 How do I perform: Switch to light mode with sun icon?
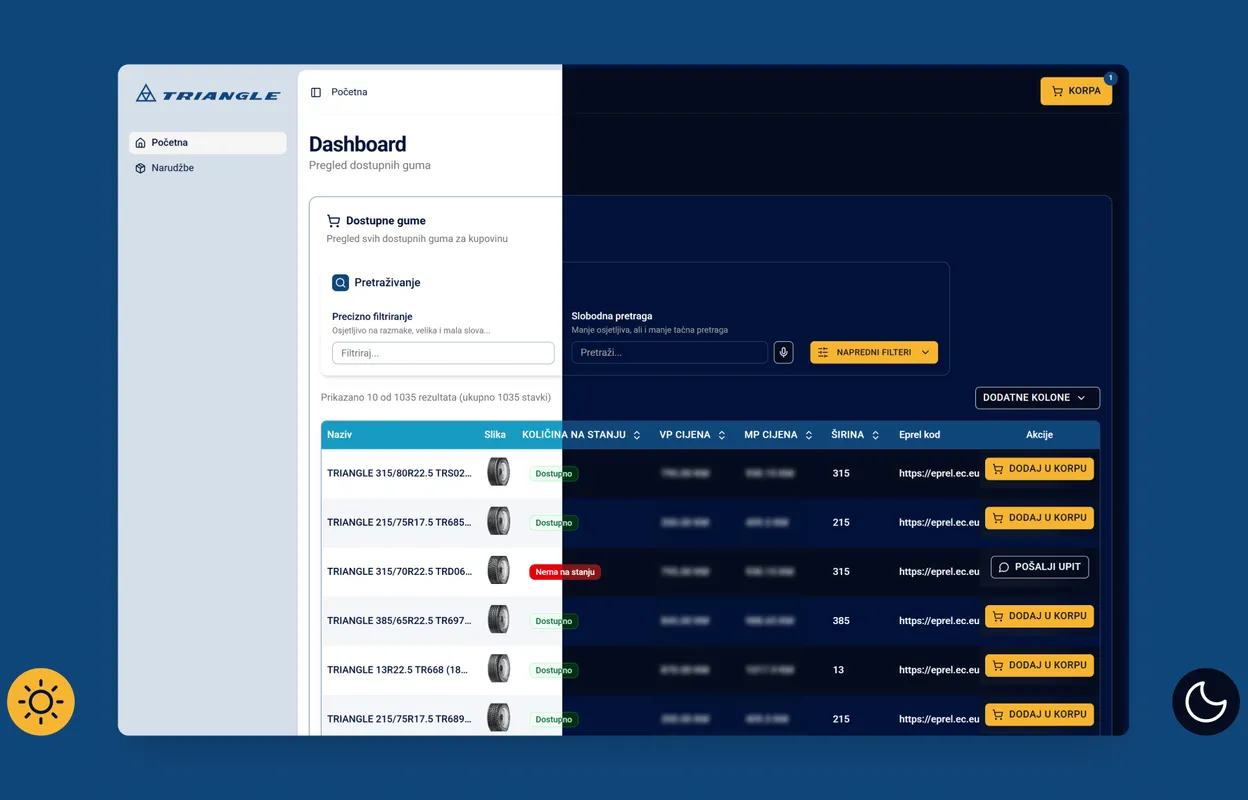click(x=41, y=702)
